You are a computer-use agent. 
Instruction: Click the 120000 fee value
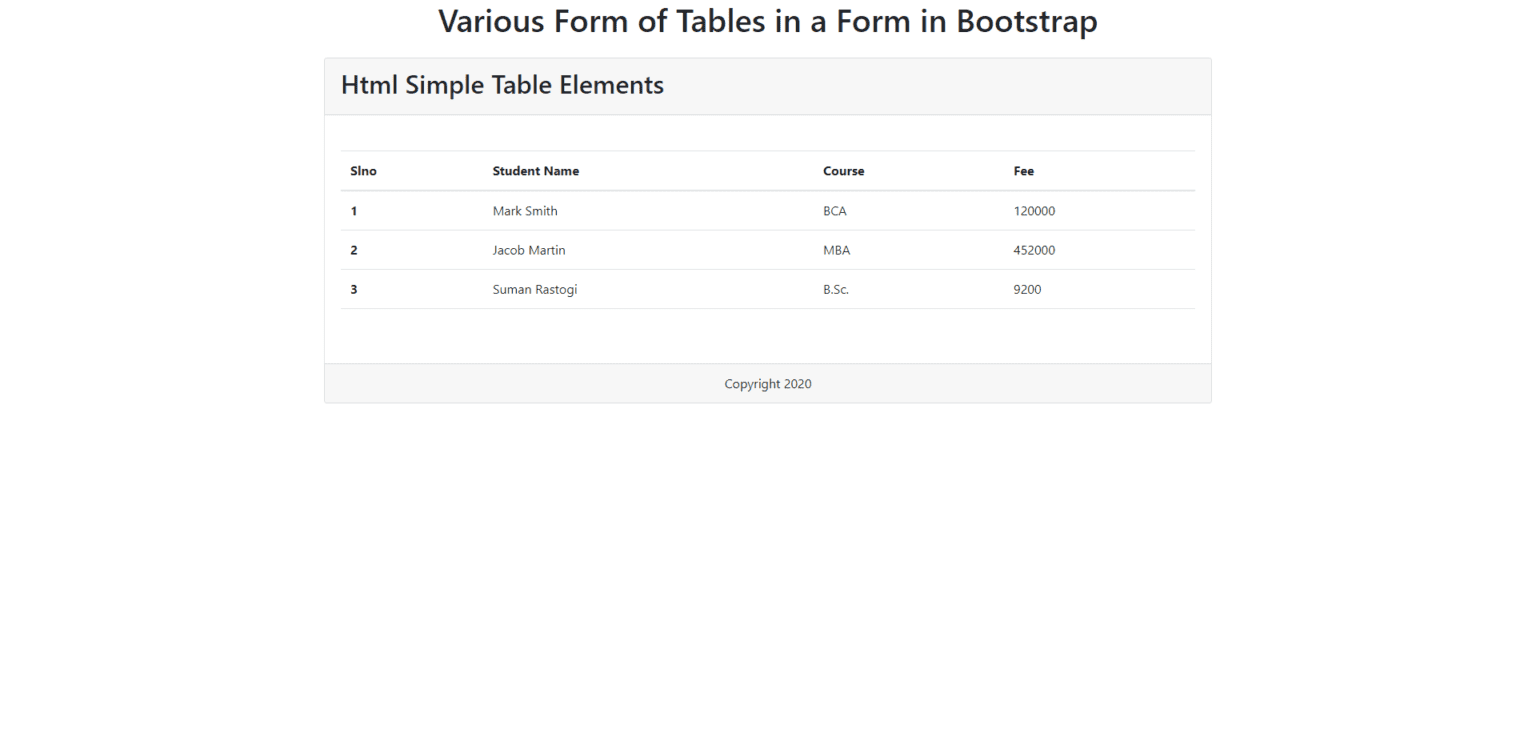click(1034, 211)
